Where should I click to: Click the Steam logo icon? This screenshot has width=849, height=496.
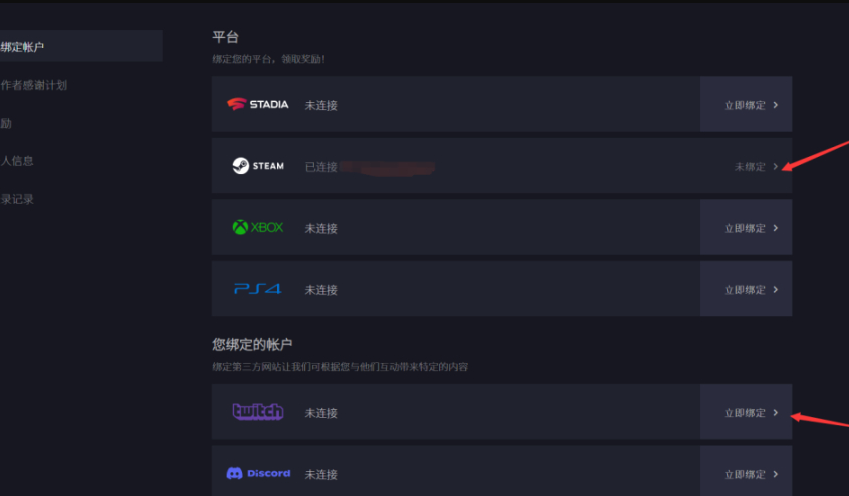pos(258,166)
